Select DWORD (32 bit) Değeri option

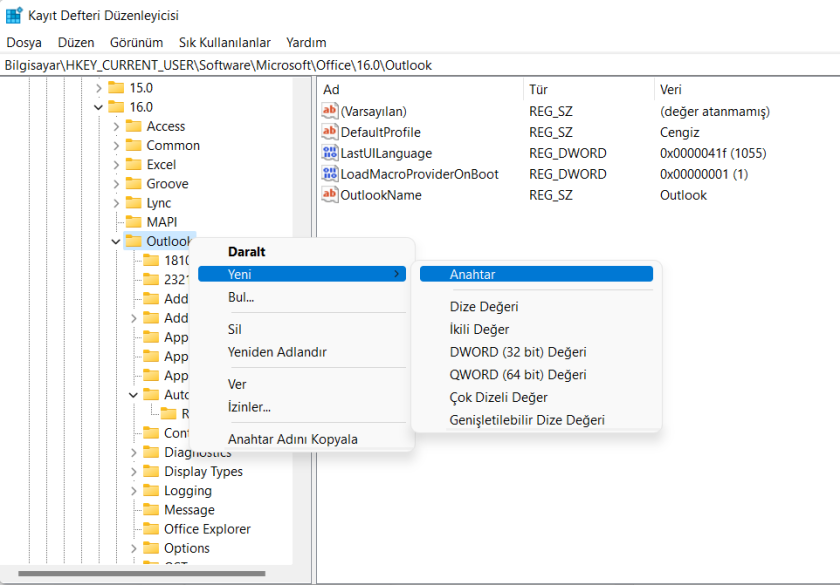point(517,352)
